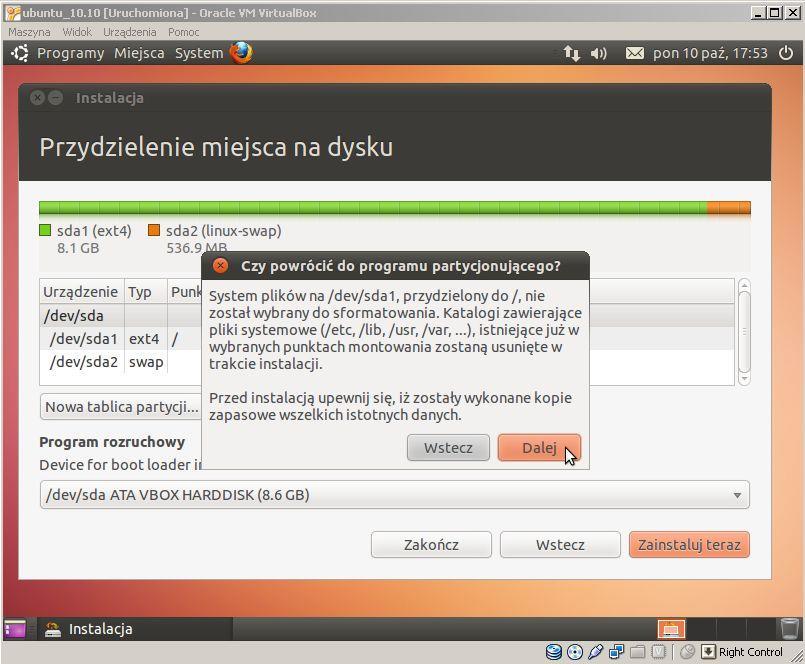
Task: Click VirtualBox optical disc status icon
Action: coord(574,652)
